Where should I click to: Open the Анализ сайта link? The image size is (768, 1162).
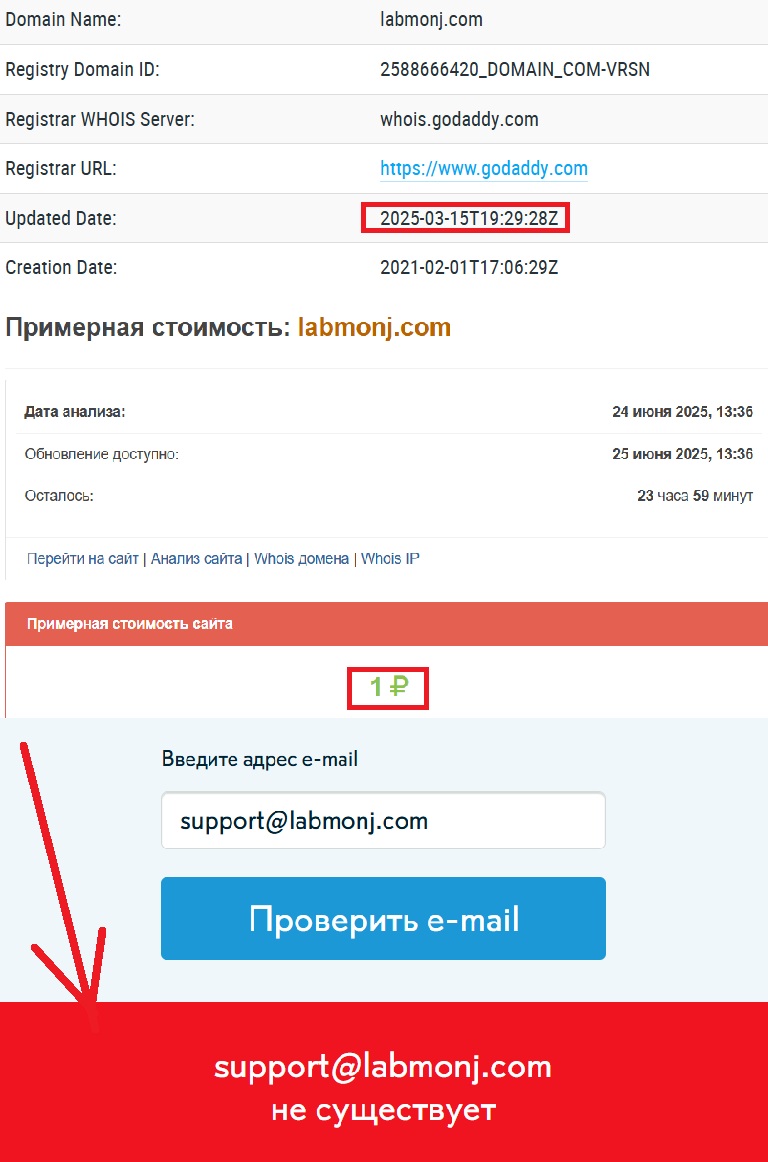196,559
